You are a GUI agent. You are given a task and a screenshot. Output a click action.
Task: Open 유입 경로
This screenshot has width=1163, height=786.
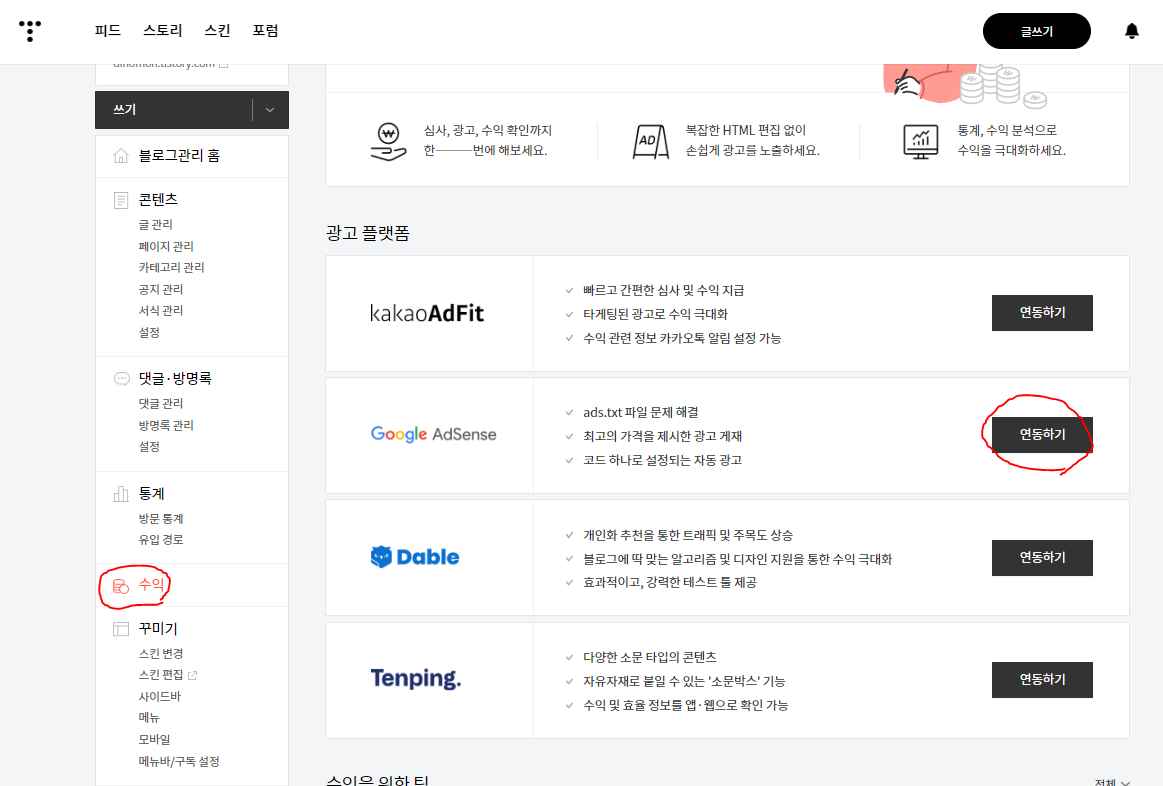click(x=160, y=540)
